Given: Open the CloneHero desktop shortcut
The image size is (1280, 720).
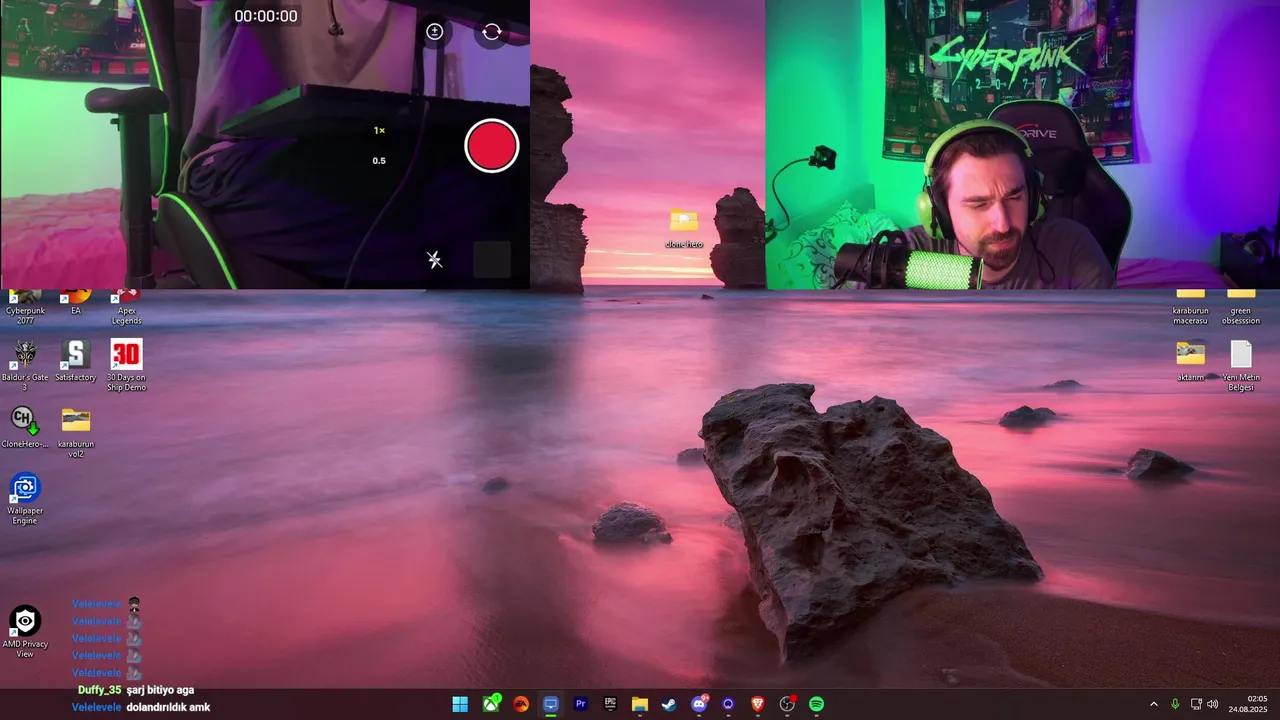Looking at the screenshot, I should tap(25, 427).
